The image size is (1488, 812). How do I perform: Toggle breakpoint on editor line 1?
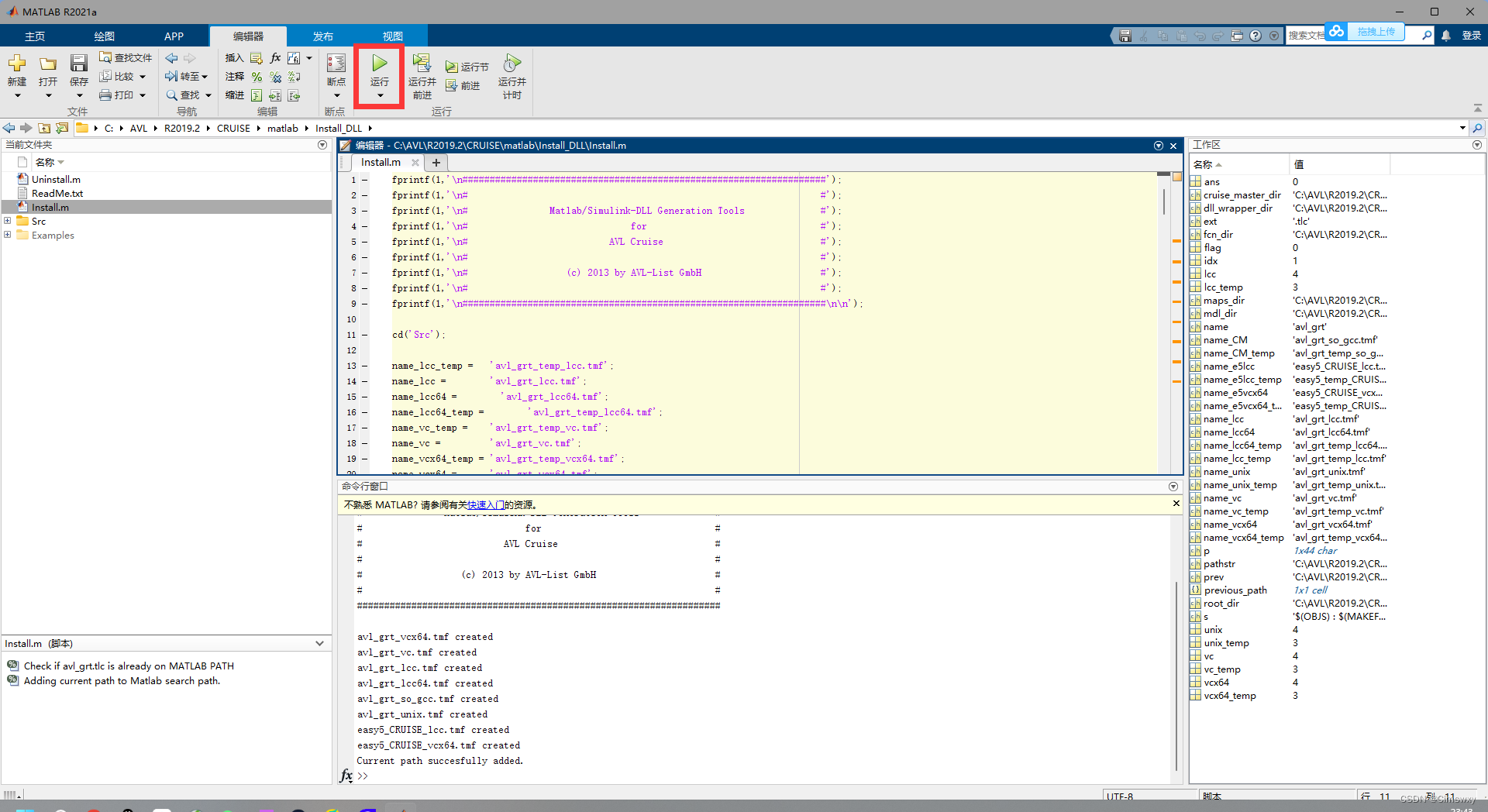[364, 180]
